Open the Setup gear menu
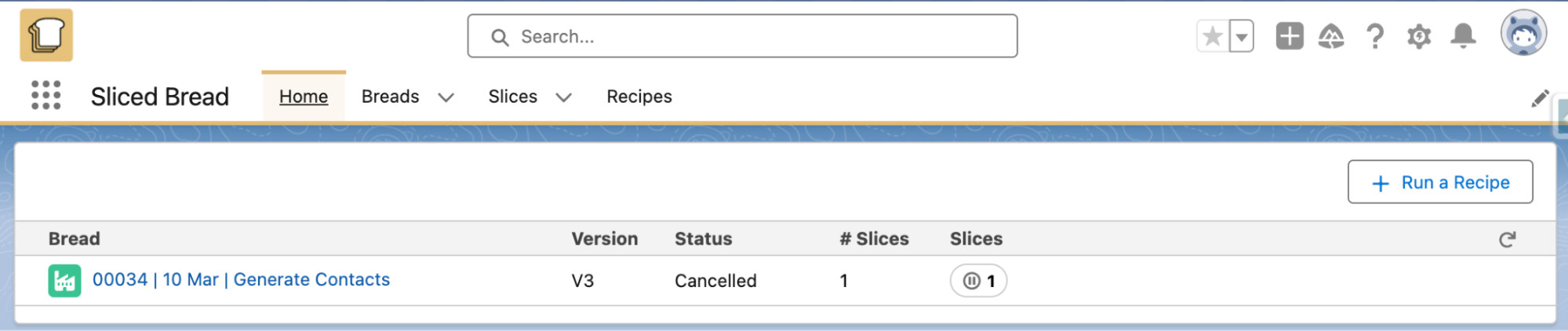Image resolution: width=1568 pixels, height=331 pixels. pyautogui.click(x=1418, y=36)
